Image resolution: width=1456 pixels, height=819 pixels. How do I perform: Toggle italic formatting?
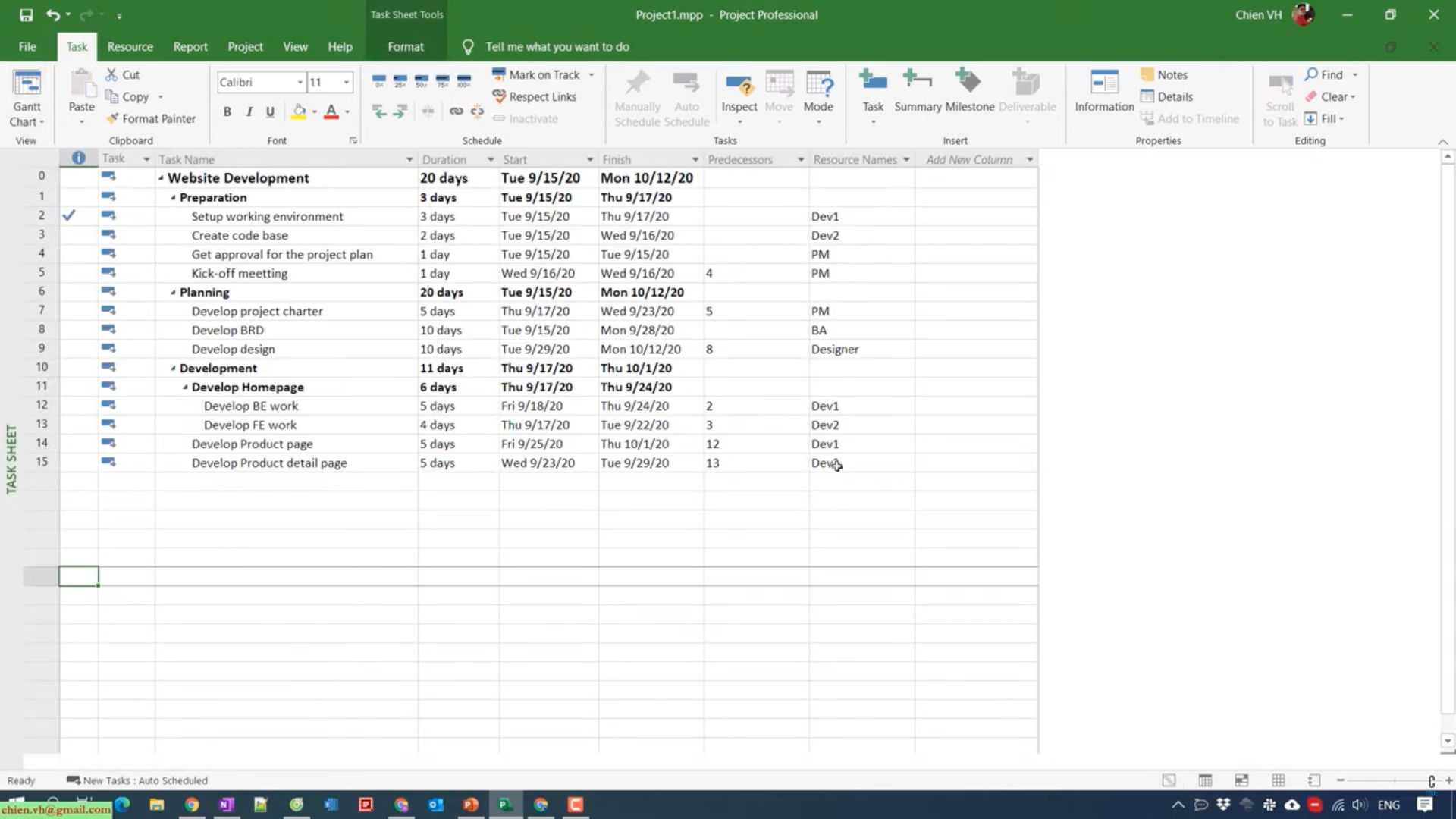point(249,112)
